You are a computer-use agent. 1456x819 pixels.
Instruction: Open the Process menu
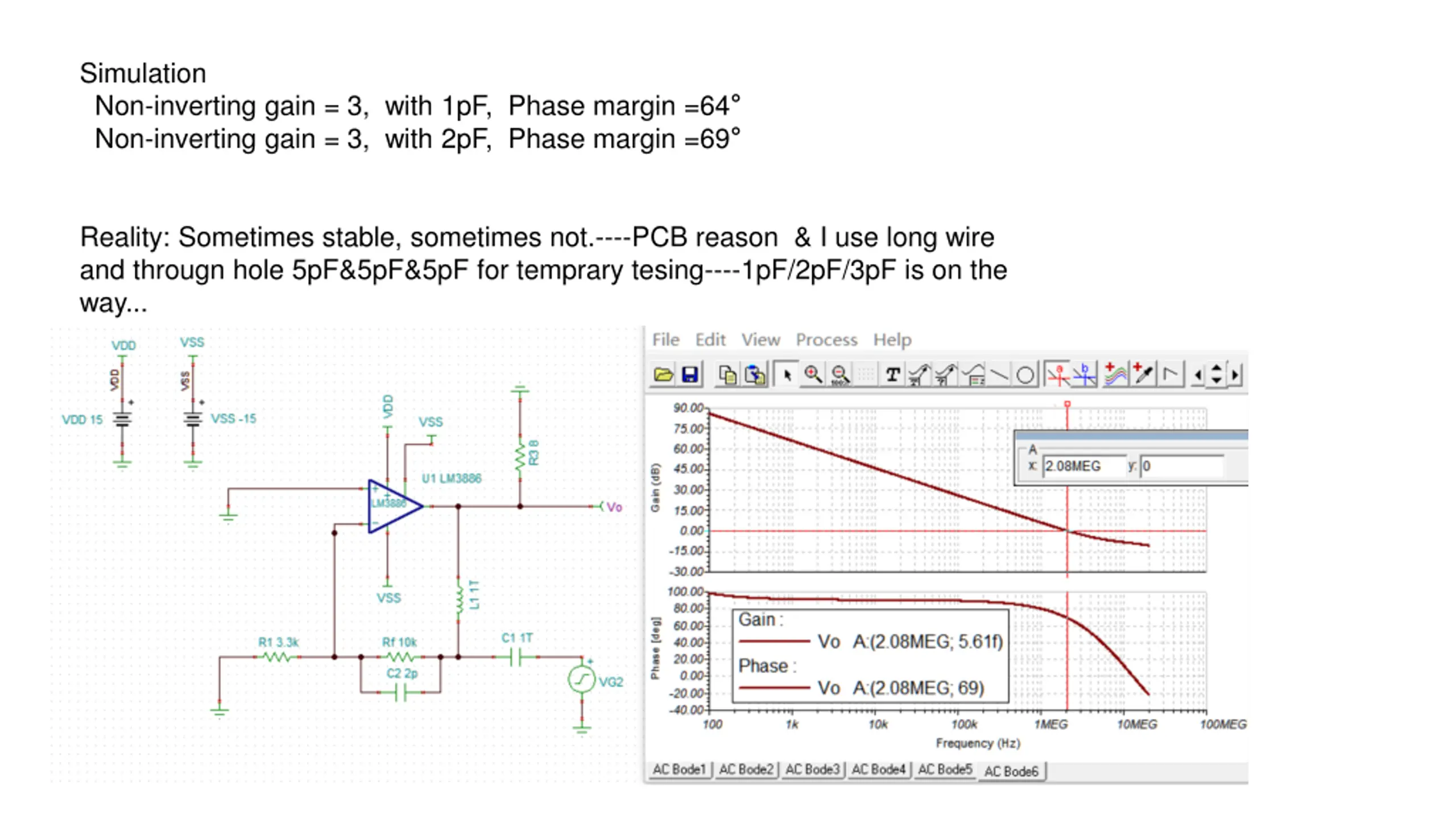[826, 340]
